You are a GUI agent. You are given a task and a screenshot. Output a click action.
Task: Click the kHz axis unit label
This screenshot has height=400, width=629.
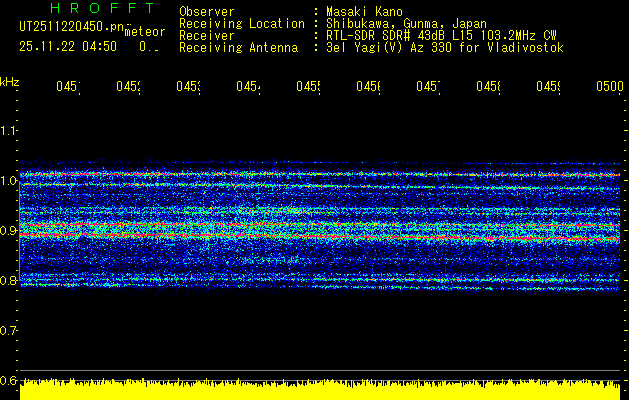tap(9, 83)
